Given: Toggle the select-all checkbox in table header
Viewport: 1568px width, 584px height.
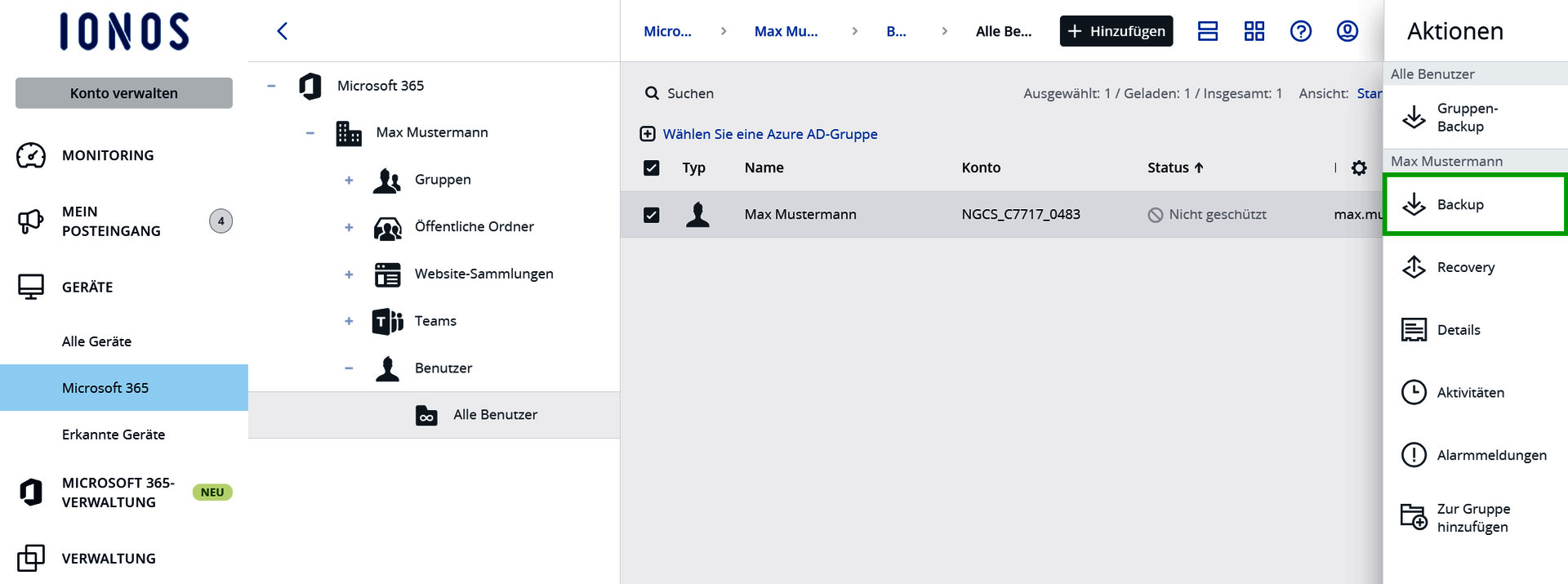Looking at the screenshot, I should (651, 167).
